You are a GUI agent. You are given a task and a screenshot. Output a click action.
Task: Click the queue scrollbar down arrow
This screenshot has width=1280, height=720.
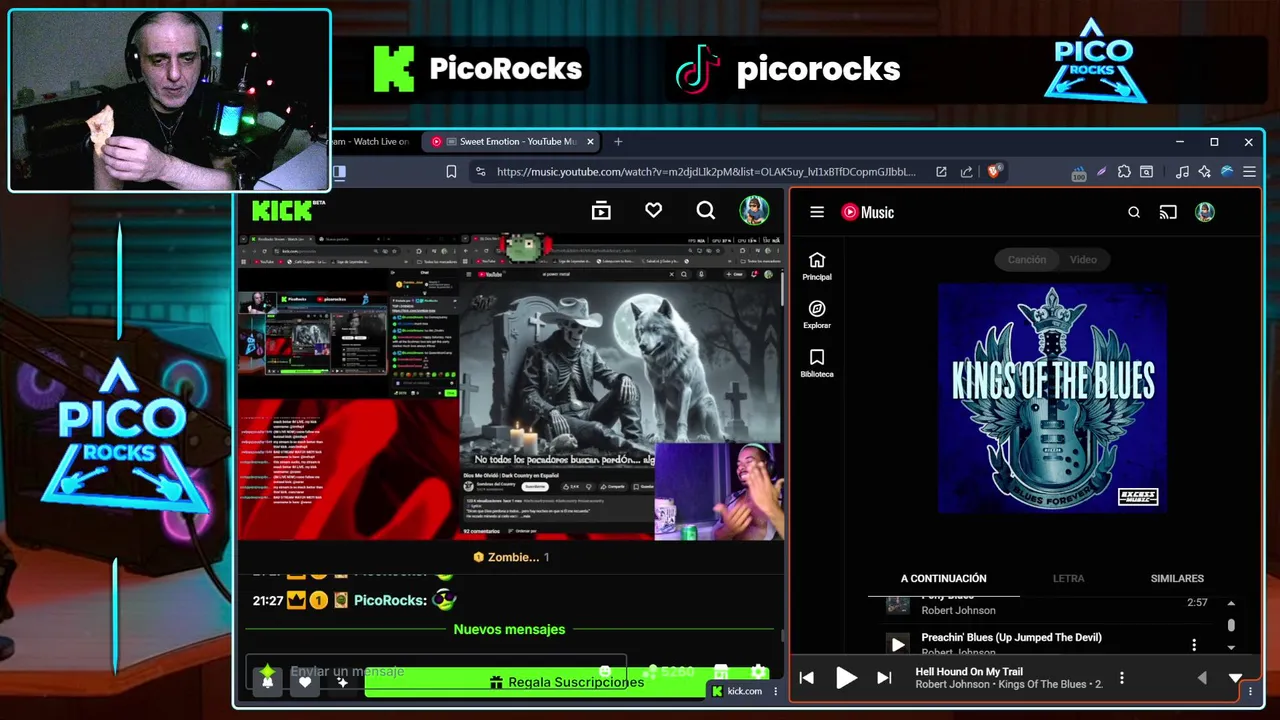1231,648
